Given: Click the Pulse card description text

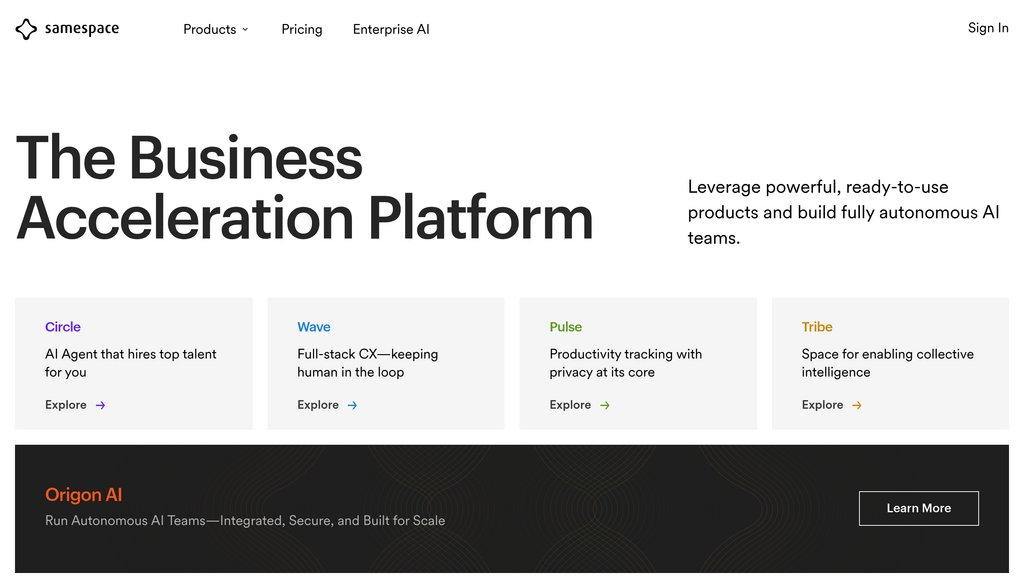Looking at the screenshot, I should (625, 363).
